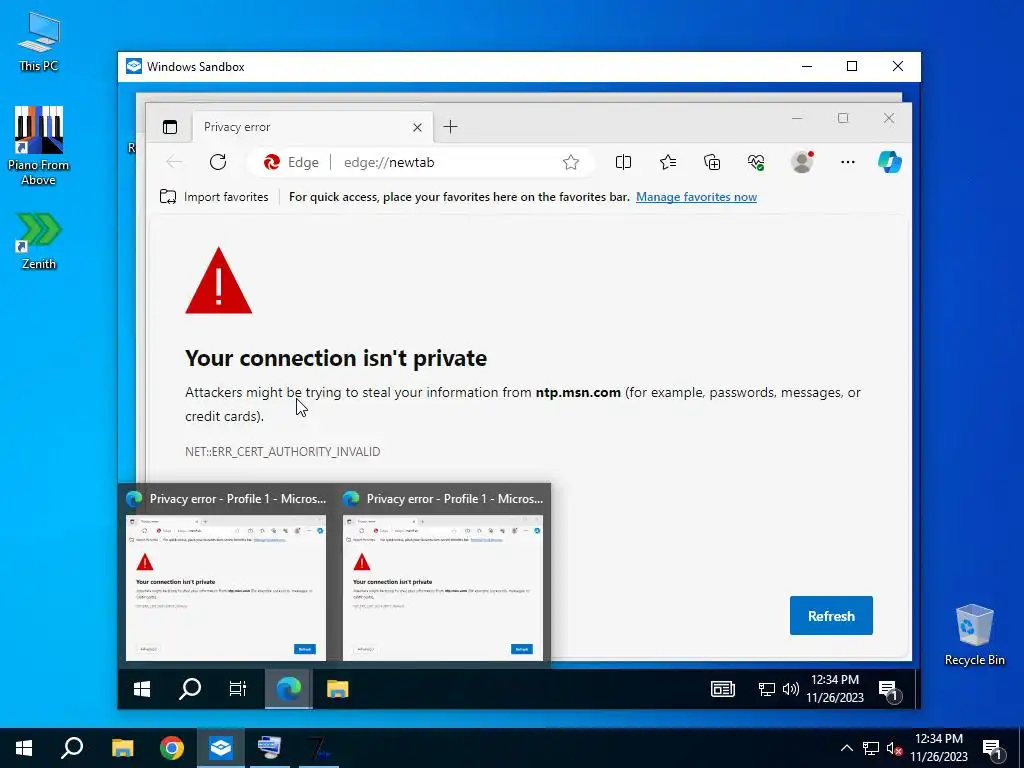Click the sandbox clock showing 12:34 PM
1024x768 pixels.
click(835, 689)
